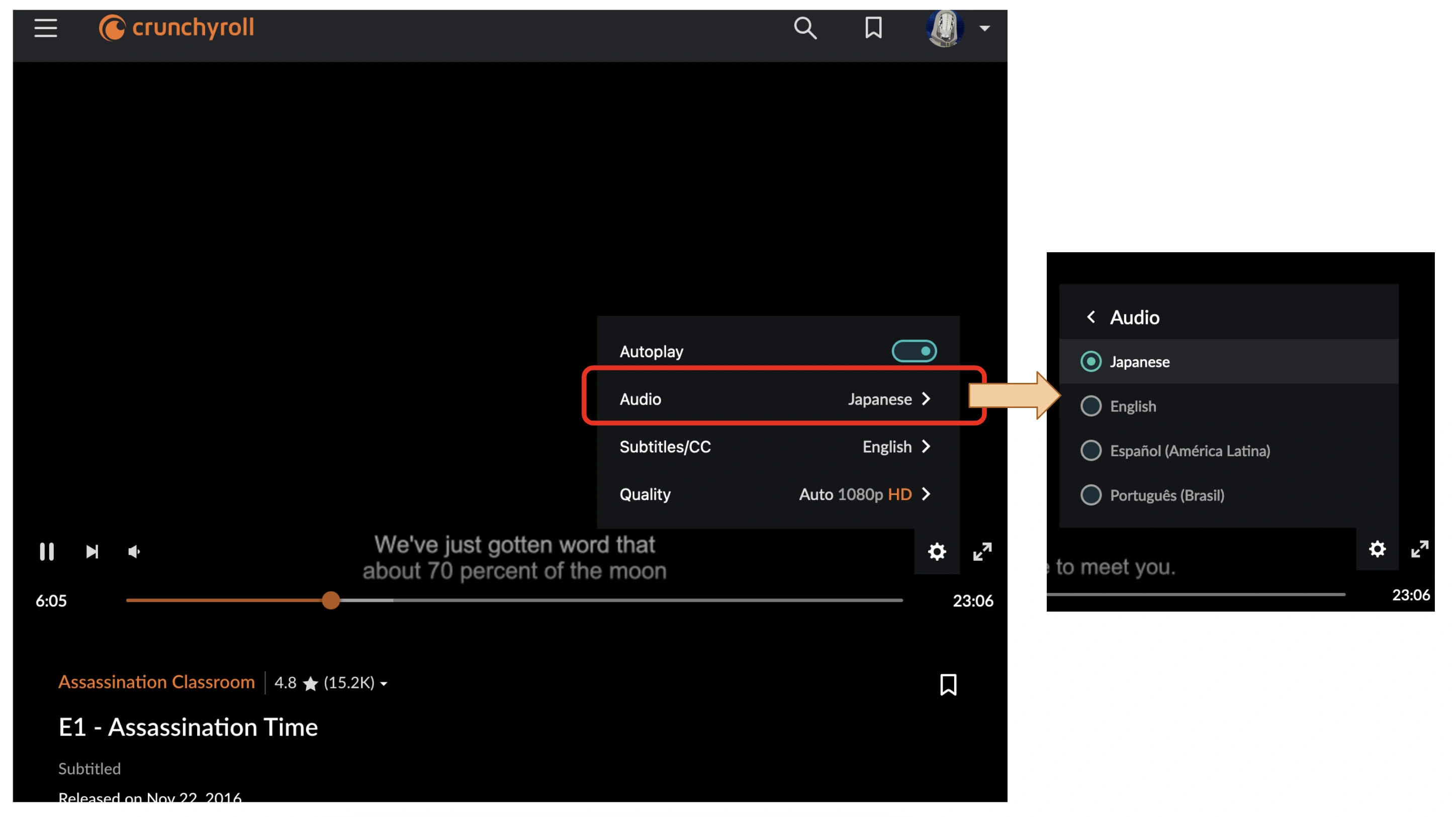Toggle Autoplay off
The width and height of the screenshot is (1456, 817).
(915, 350)
